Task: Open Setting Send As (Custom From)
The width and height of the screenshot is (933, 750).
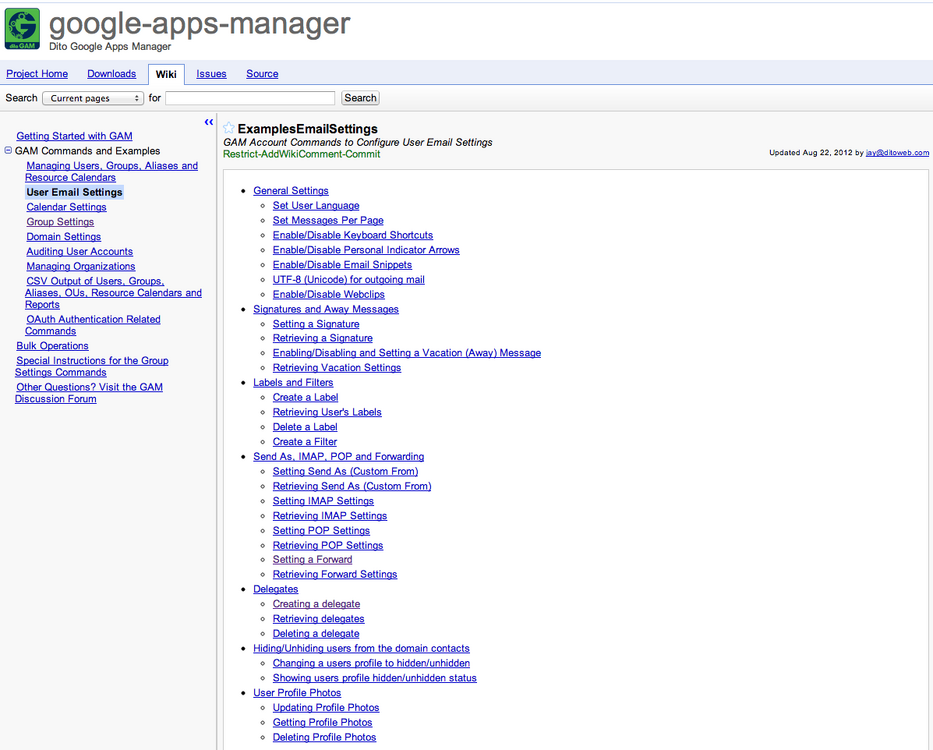Action: pyautogui.click(x=346, y=471)
